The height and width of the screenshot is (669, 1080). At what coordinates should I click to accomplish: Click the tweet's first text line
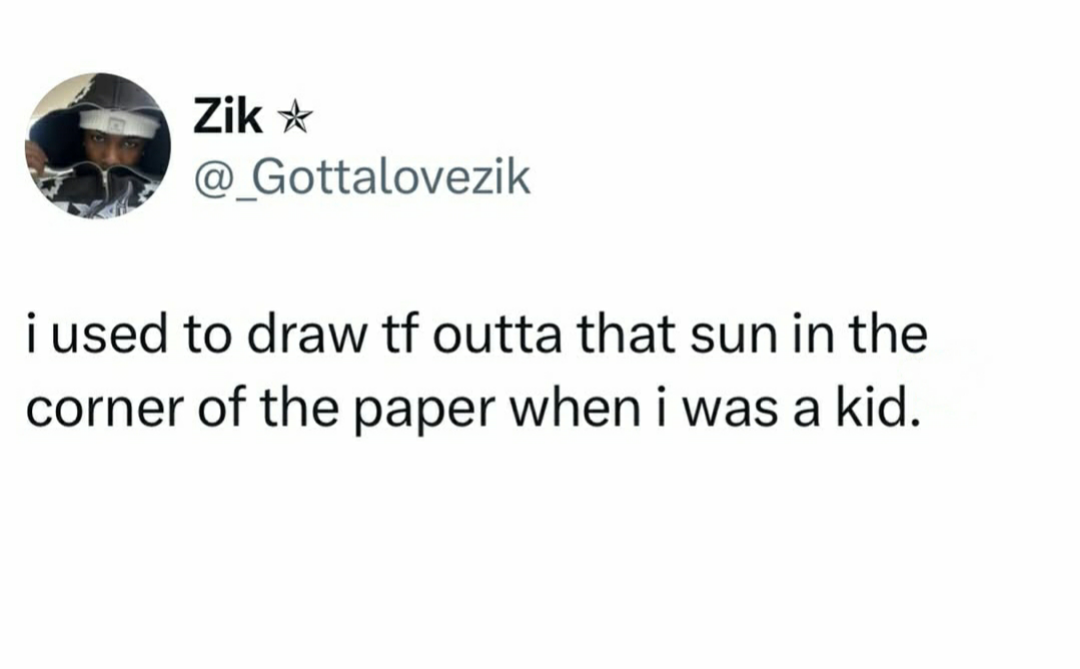click(x=476, y=337)
